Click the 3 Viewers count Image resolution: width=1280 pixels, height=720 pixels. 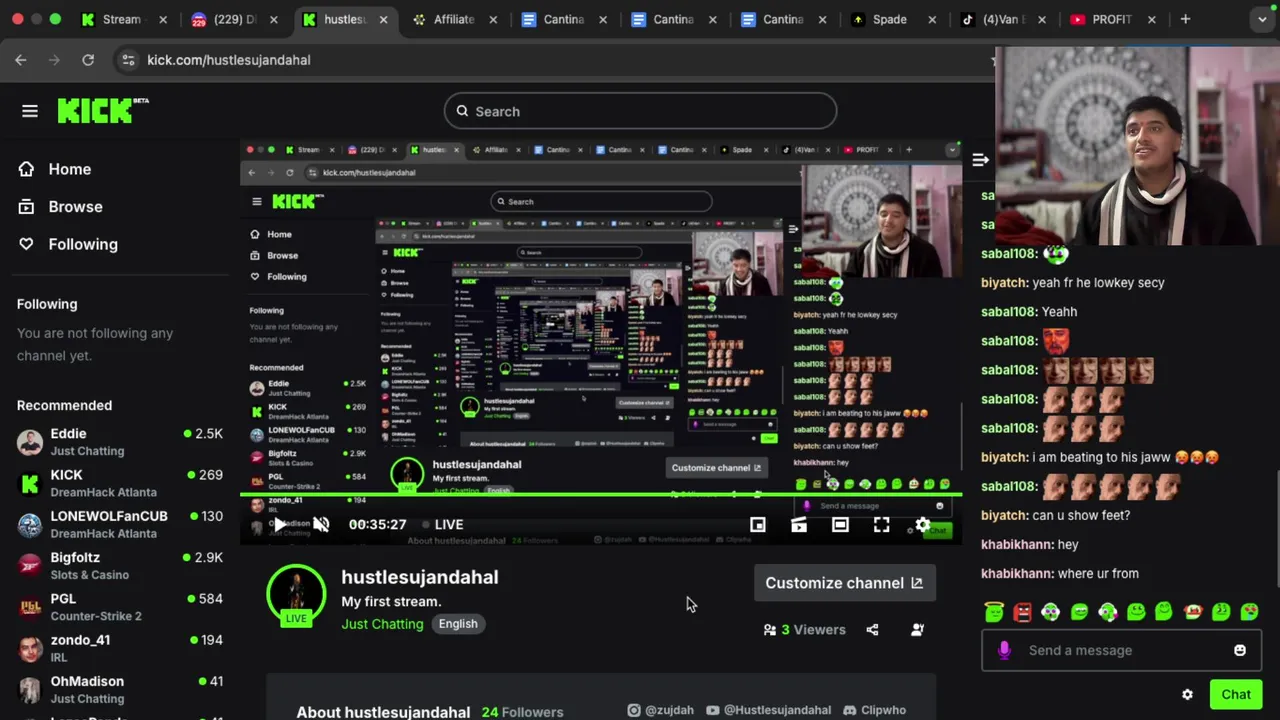click(805, 629)
